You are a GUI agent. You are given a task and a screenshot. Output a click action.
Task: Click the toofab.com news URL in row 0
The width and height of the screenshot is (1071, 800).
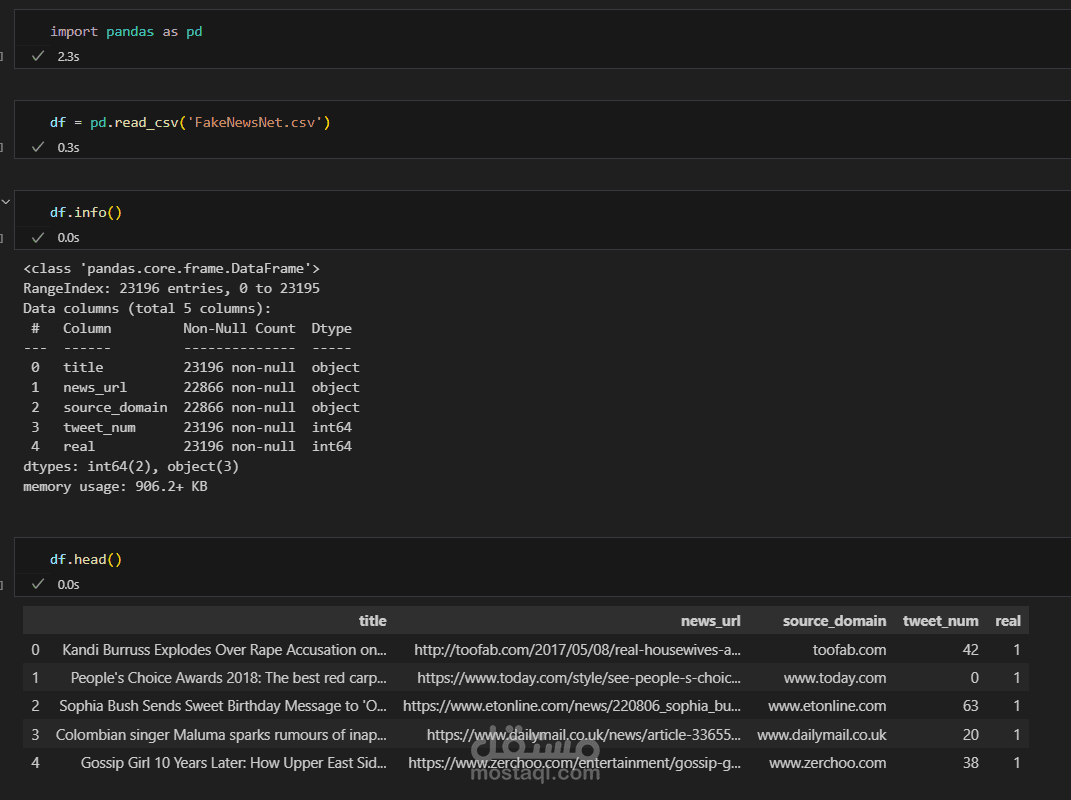point(577,650)
